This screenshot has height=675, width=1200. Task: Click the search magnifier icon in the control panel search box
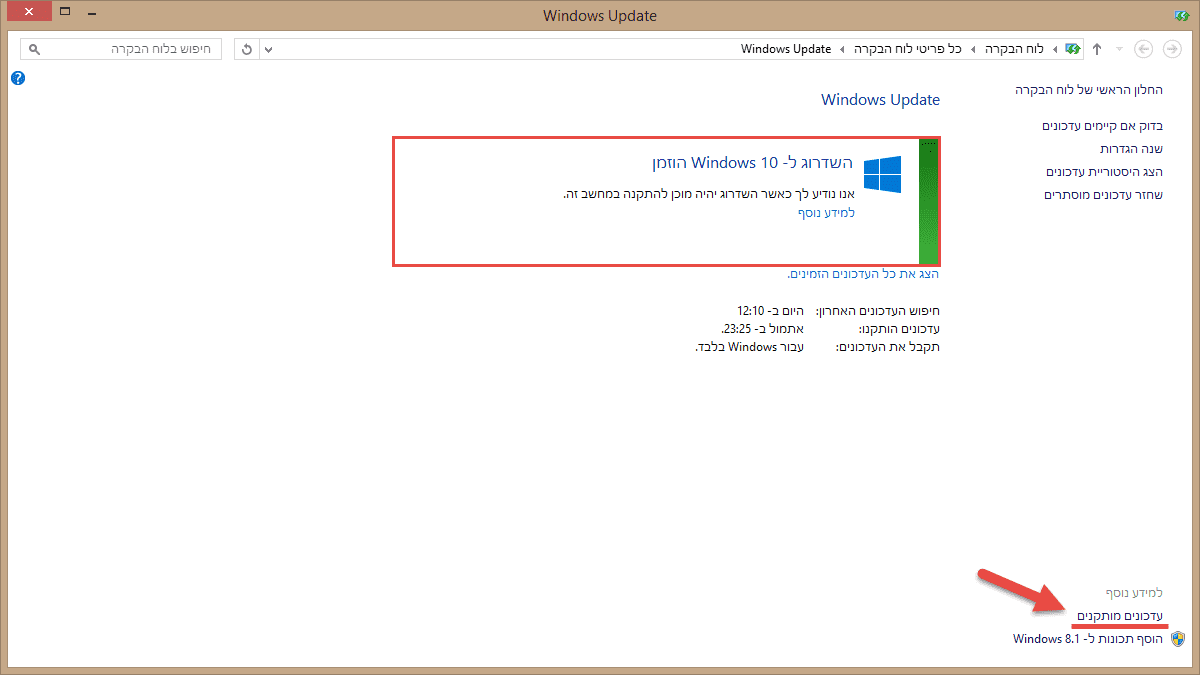click(x=34, y=49)
